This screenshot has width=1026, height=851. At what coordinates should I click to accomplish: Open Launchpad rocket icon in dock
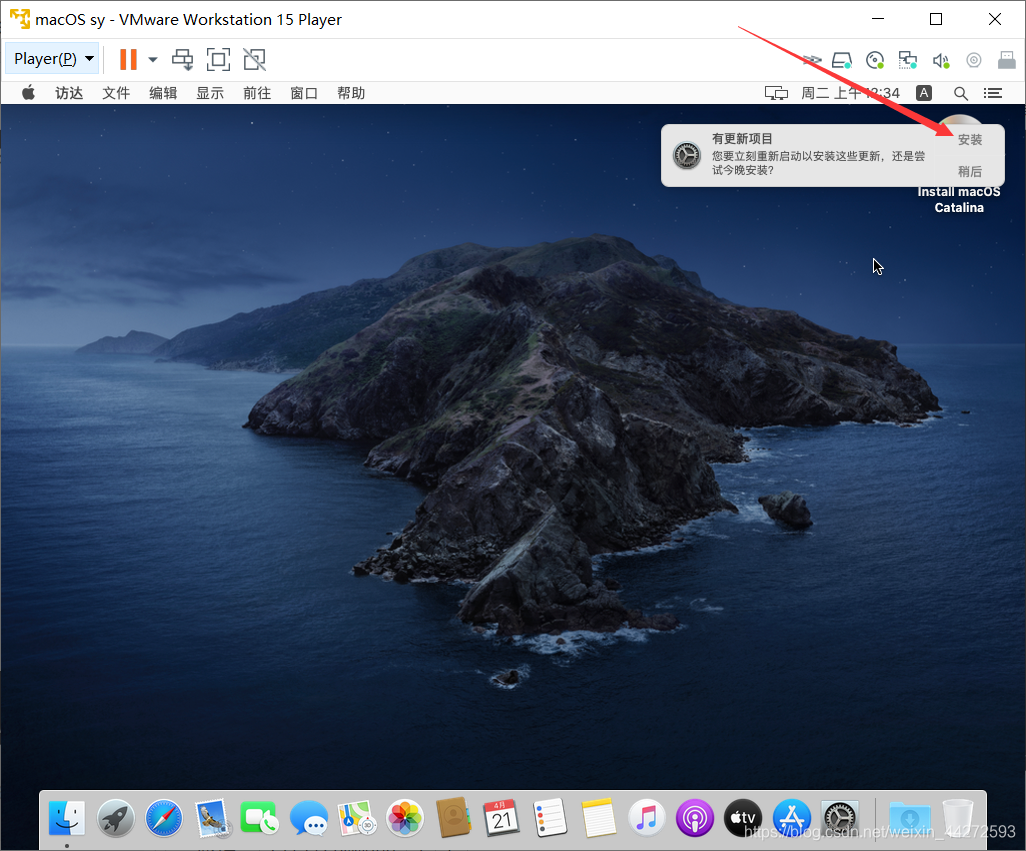(x=116, y=818)
